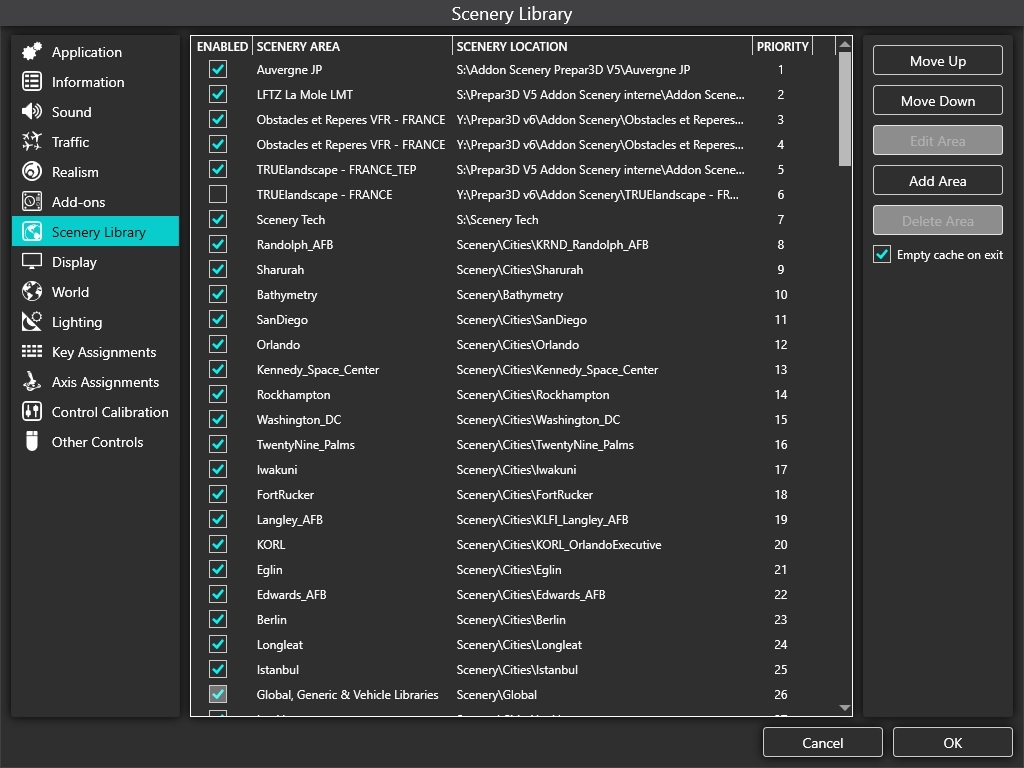Click the Add-ons icon

click(32, 202)
